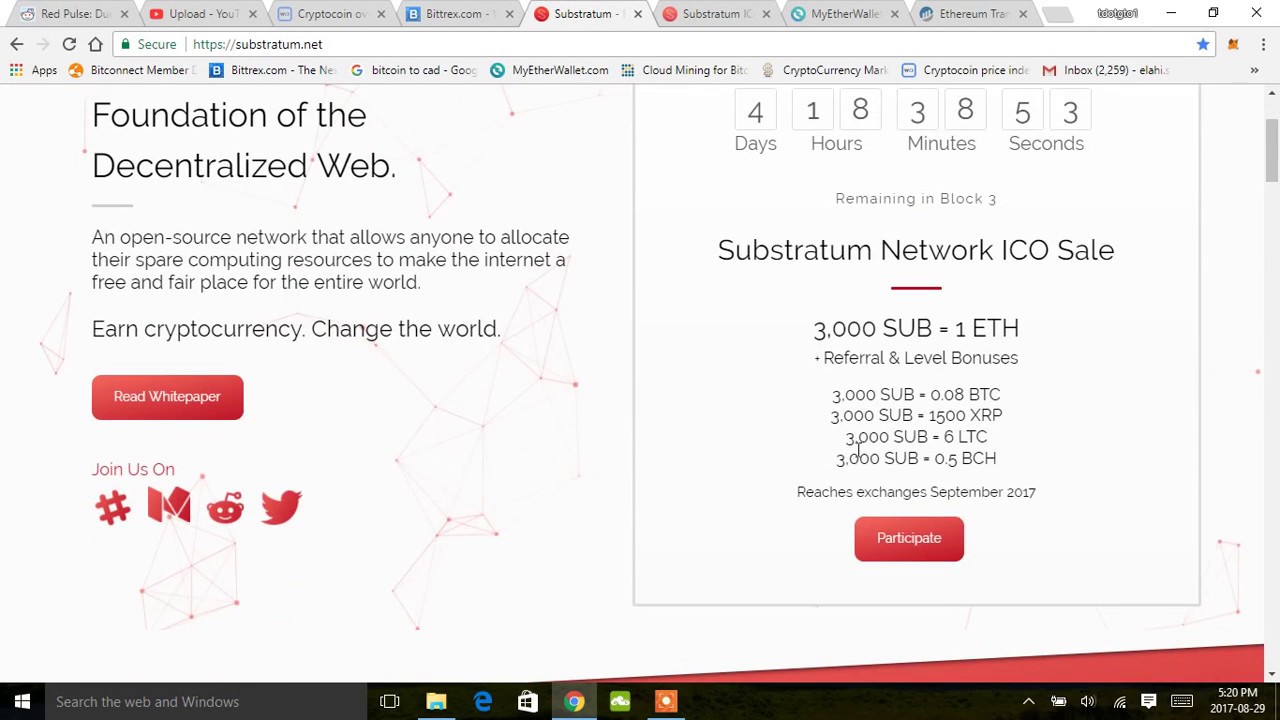Screen dimensions: 1280x720
Task: Select the '3,000 SUB = 1 ETH' text
Action: pos(916,328)
